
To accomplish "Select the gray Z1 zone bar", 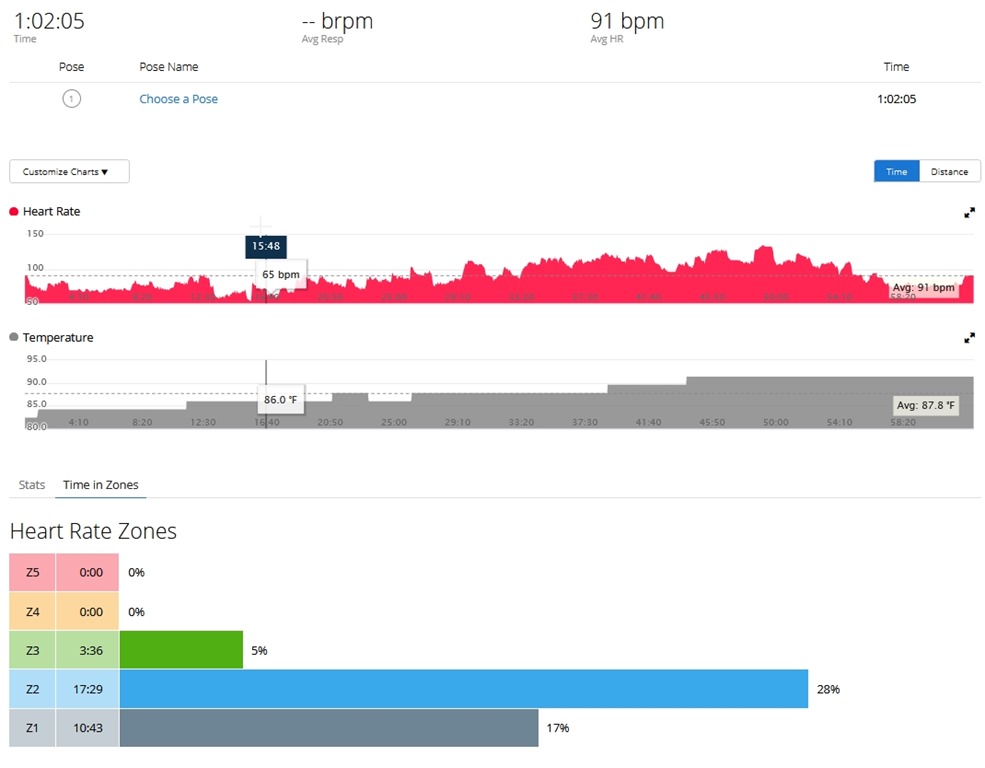I will 328,728.
